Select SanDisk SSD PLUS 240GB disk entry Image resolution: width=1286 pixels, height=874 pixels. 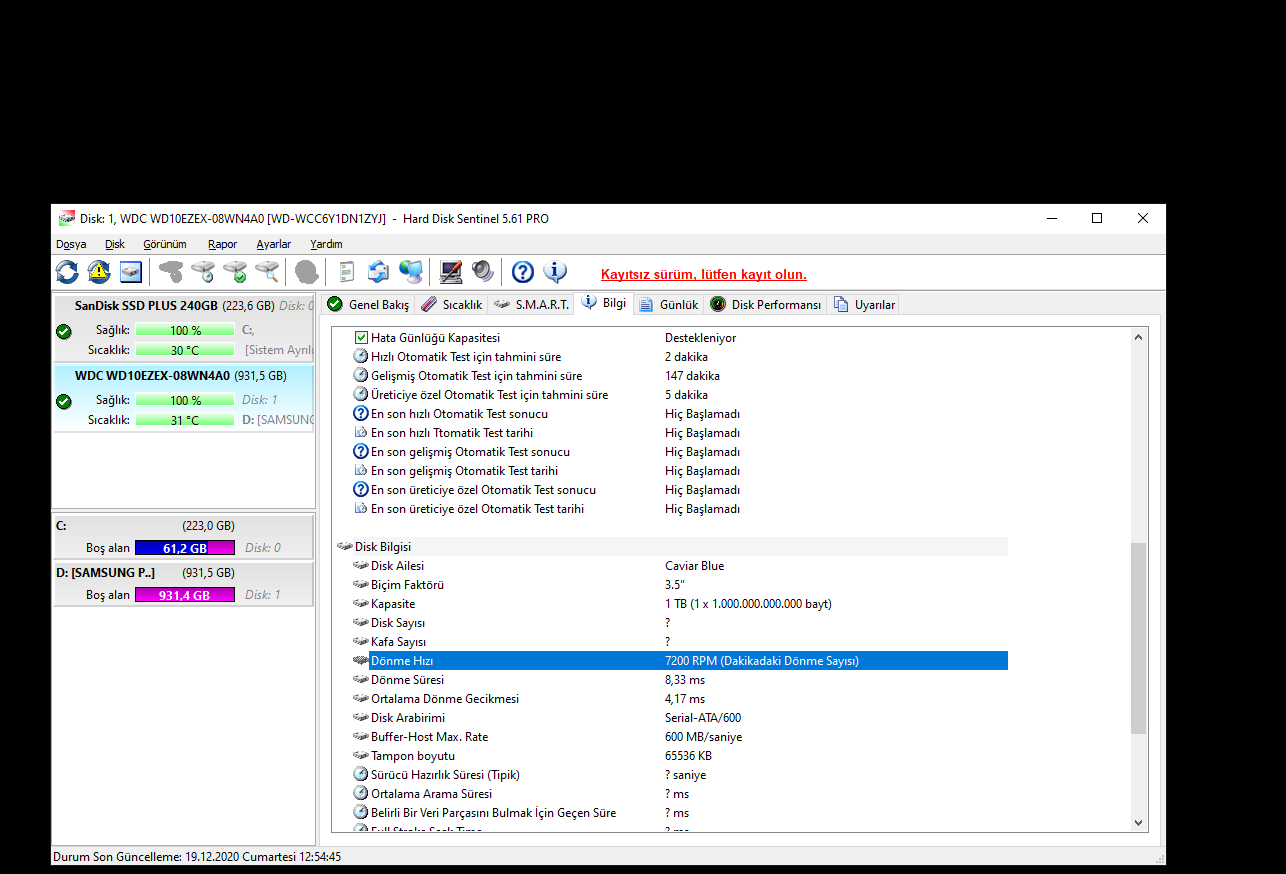(183, 326)
